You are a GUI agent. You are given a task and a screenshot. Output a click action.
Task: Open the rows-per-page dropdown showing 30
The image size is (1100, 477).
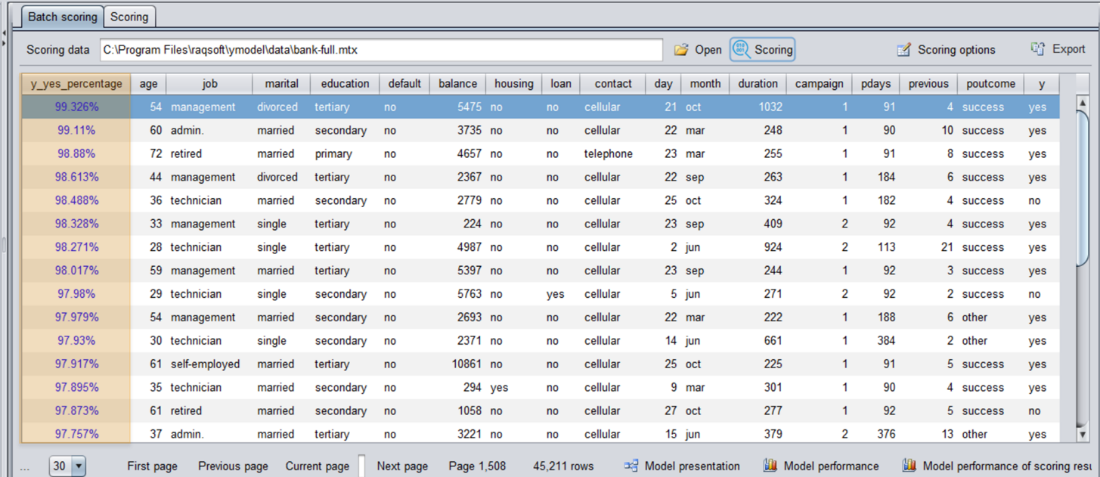pyautogui.click(x=78, y=466)
